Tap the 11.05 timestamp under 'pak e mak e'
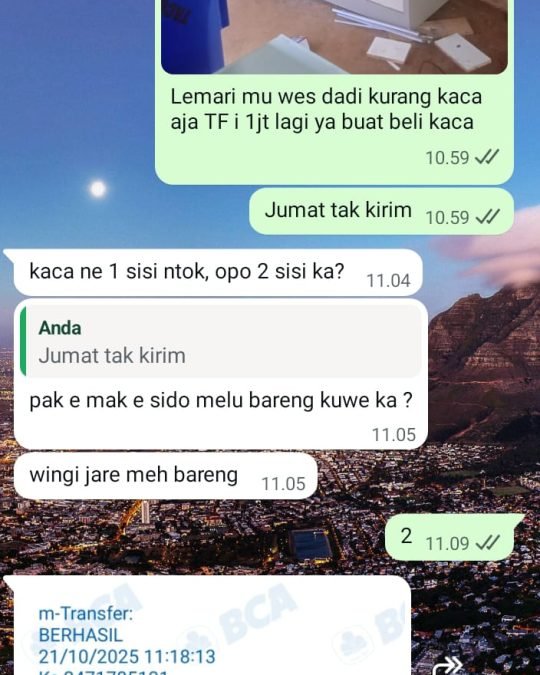Viewport: 540px width, 675px height. pyautogui.click(x=394, y=434)
